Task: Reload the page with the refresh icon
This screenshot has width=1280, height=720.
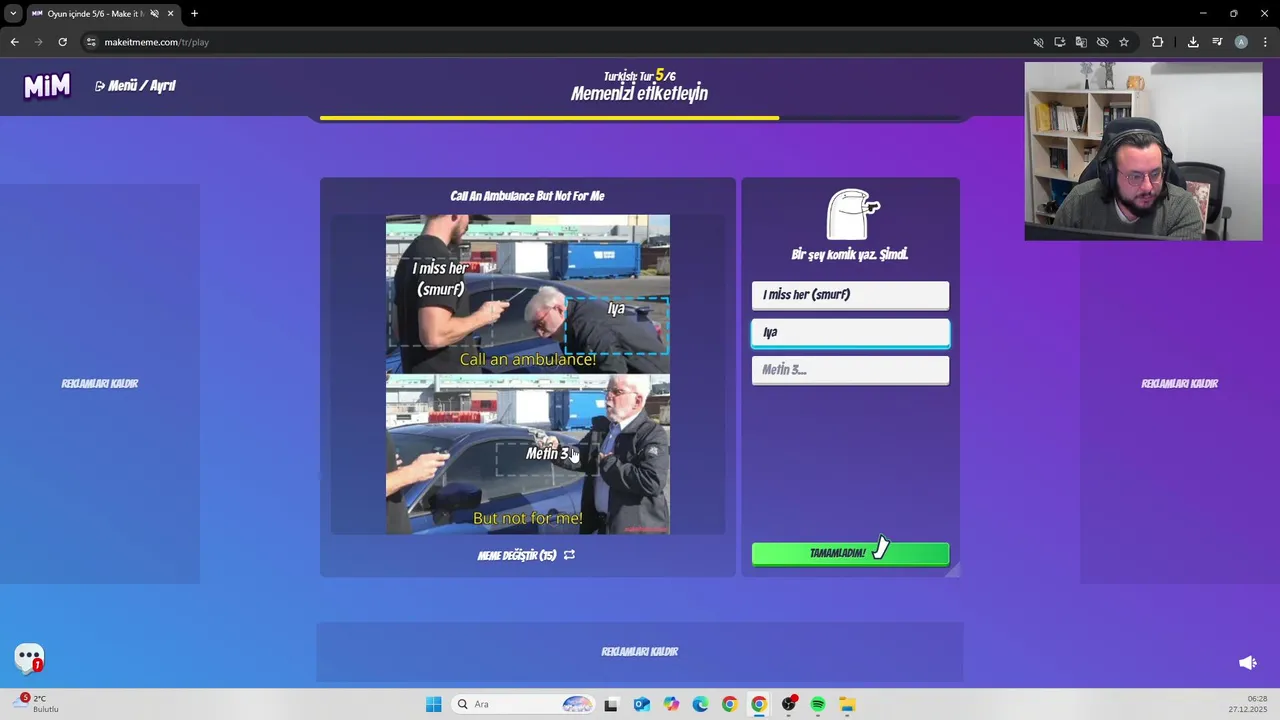Action: (62, 42)
